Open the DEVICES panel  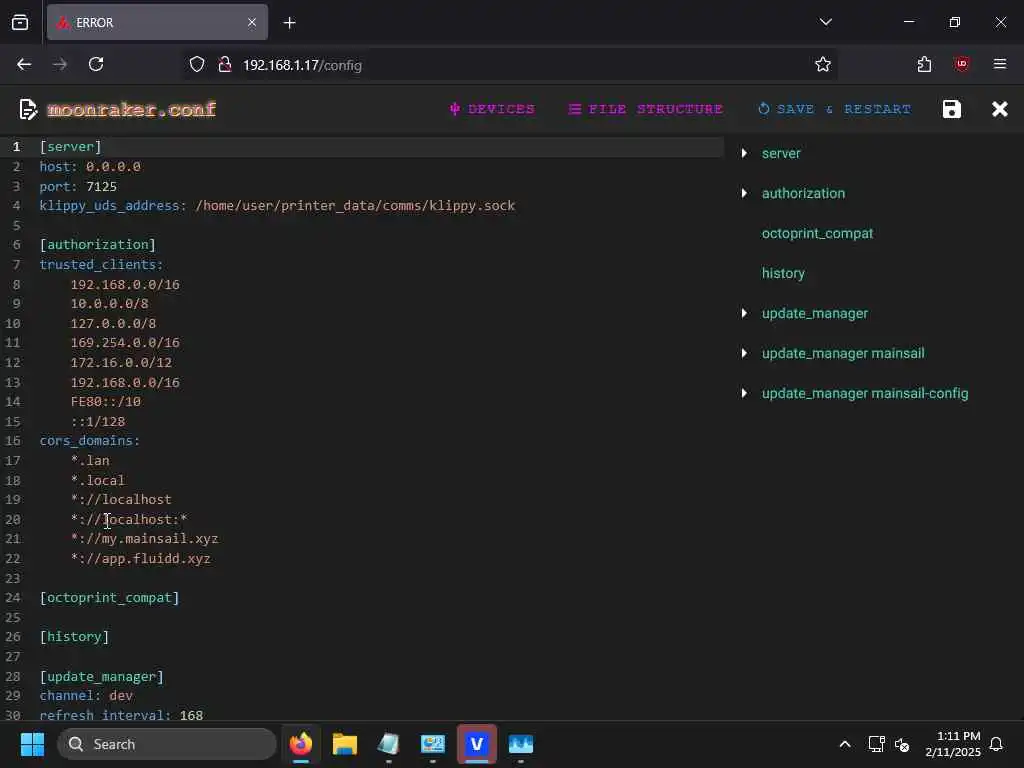pyautogui.click(x=492, y=109)
